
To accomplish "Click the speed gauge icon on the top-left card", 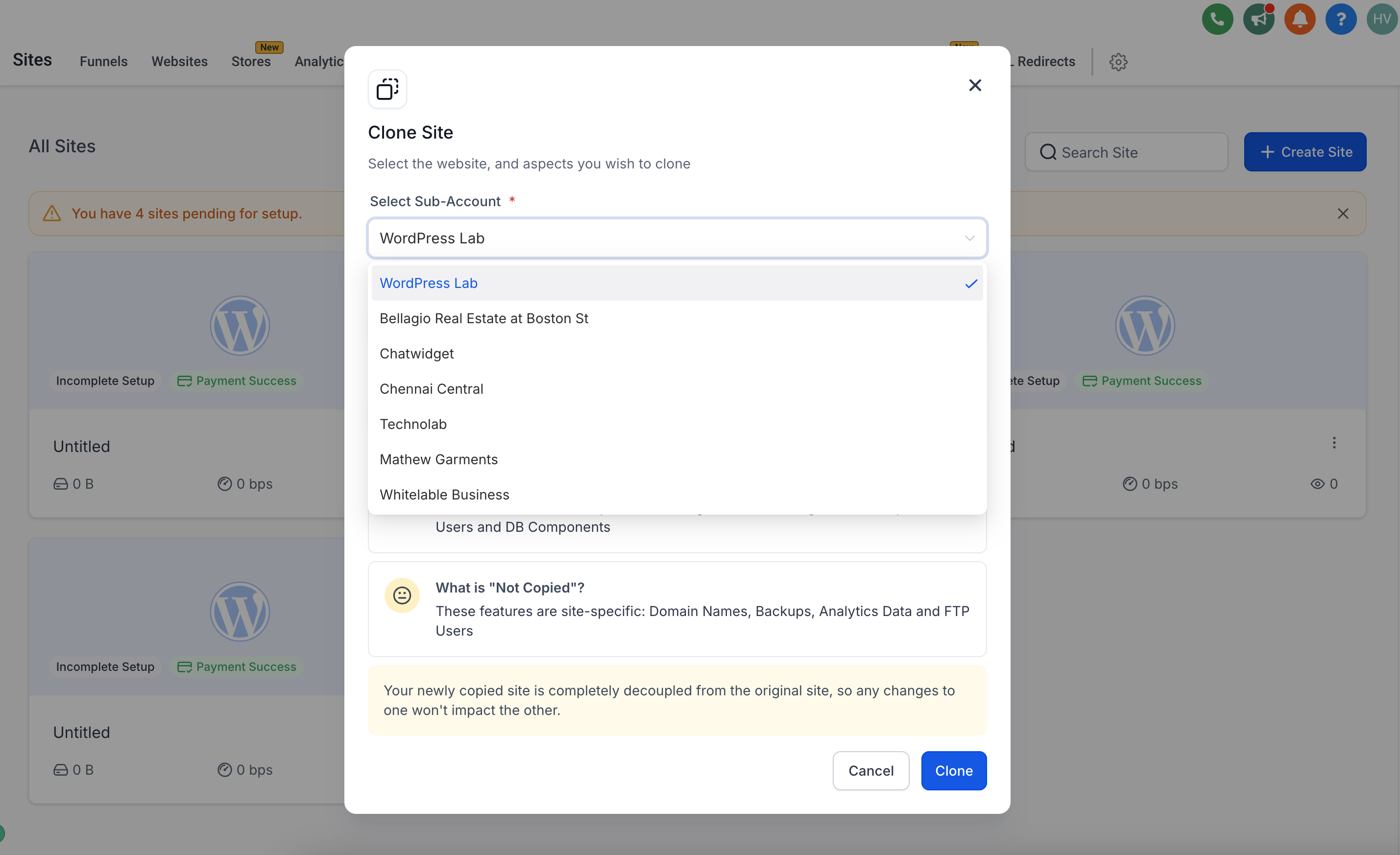I will click(x=224, y=484).
